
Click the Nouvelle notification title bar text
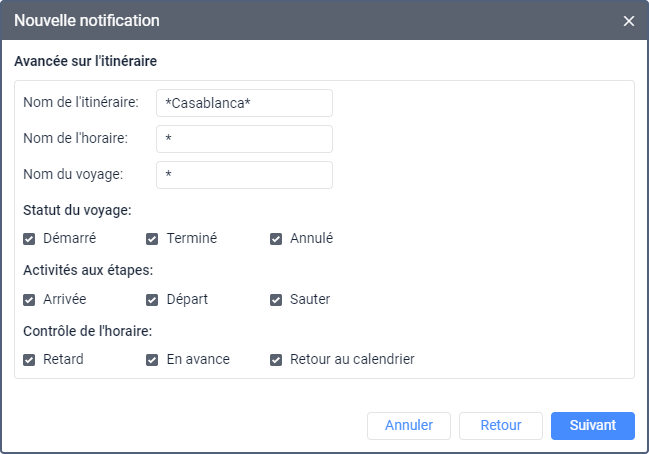86,21
